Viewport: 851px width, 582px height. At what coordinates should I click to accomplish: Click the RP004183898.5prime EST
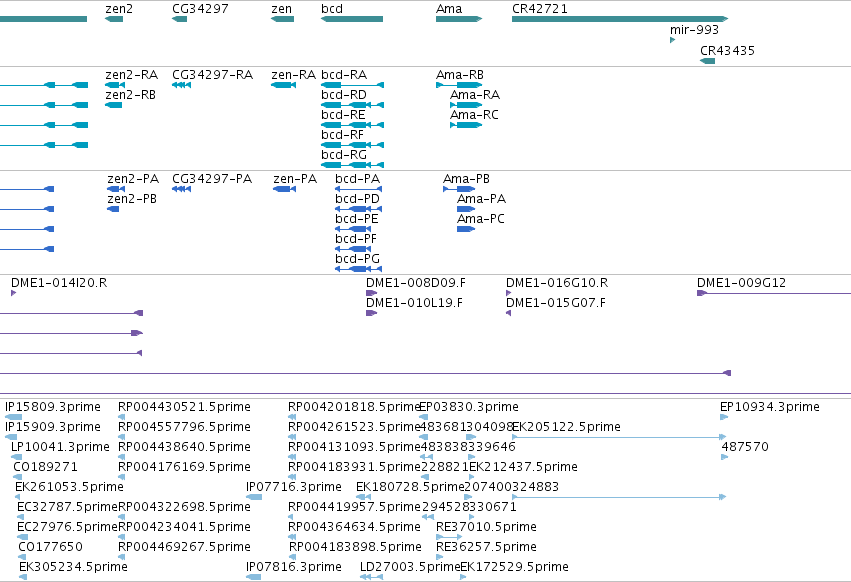click(293, 557)
